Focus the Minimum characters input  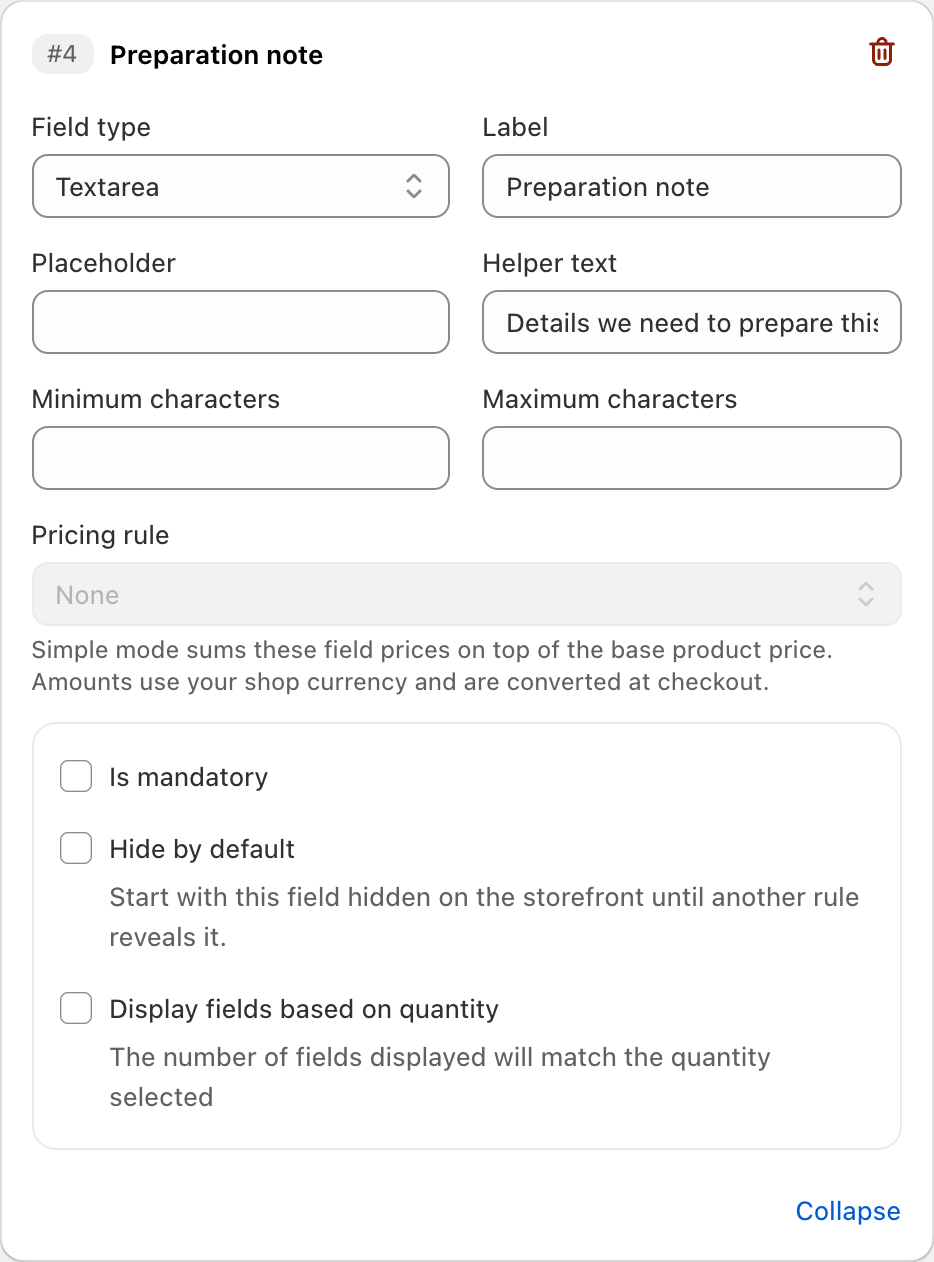click(241, 458)
